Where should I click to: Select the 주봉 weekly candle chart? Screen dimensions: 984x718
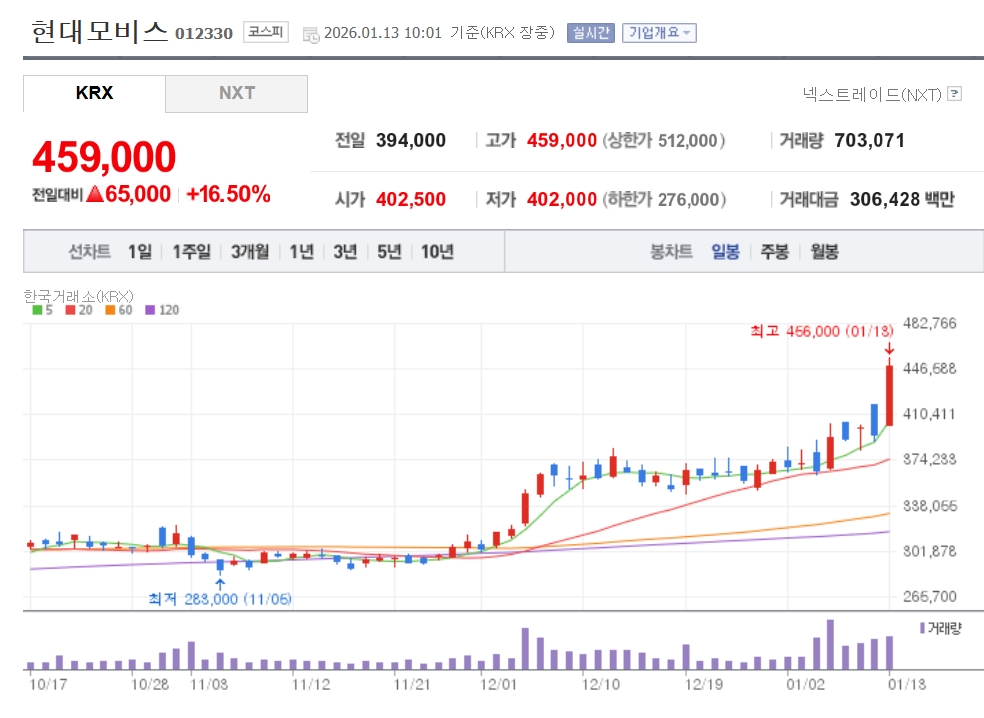(x=774, y=252)
